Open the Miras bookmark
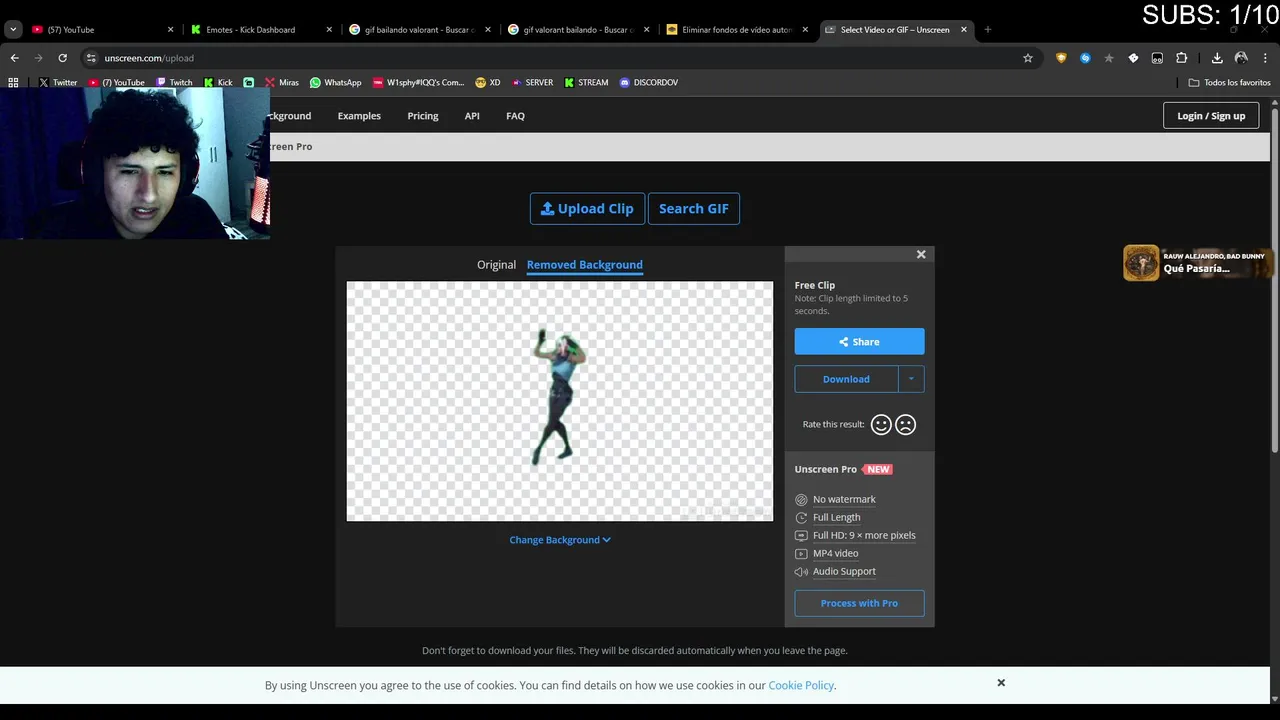The width and height of the screenshot is (1280, 720). point(282,82)
